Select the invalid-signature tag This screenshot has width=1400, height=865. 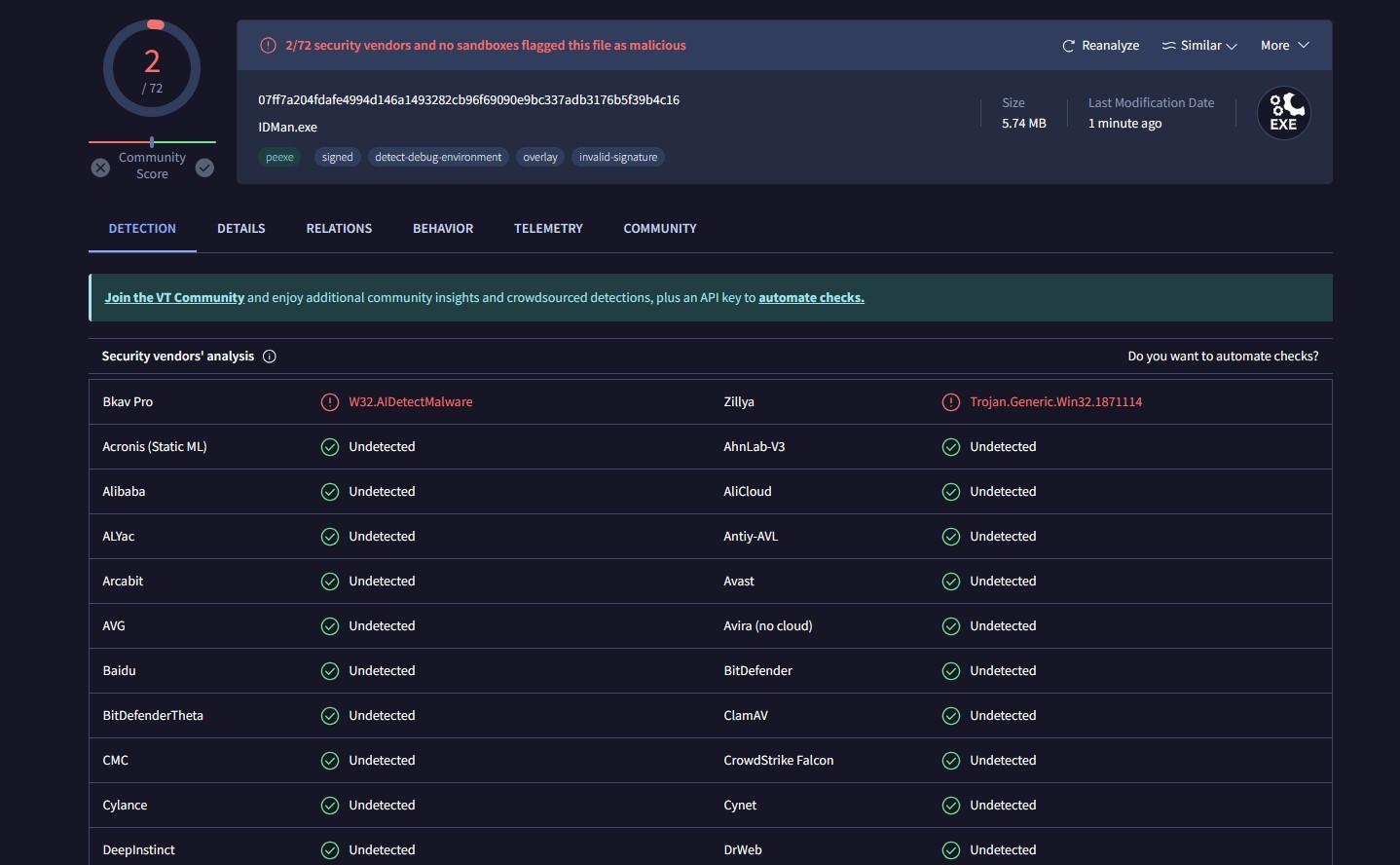[618, 157]
